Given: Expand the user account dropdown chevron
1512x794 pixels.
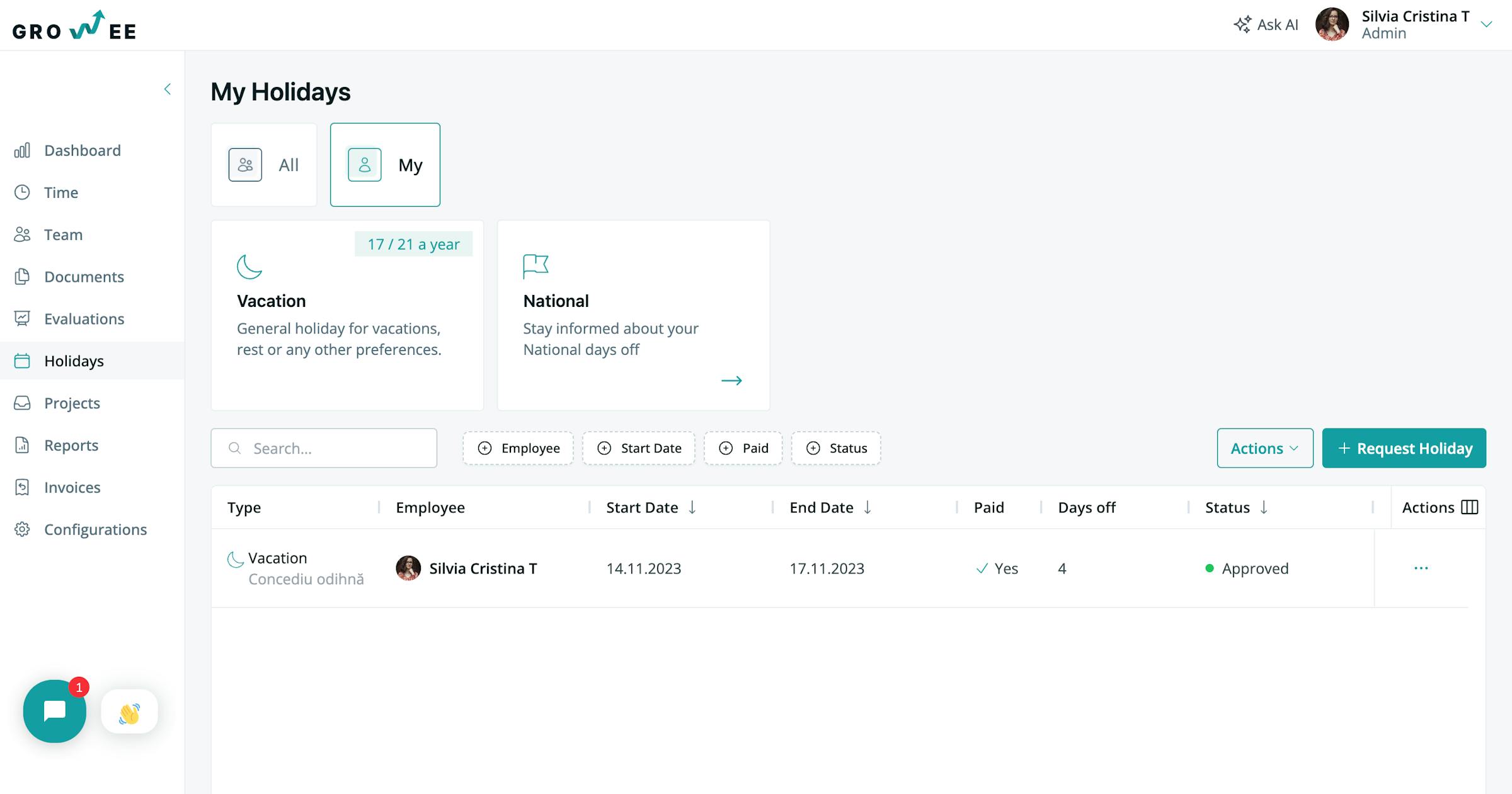Looking at the screenshot, I should [1486, 25].
